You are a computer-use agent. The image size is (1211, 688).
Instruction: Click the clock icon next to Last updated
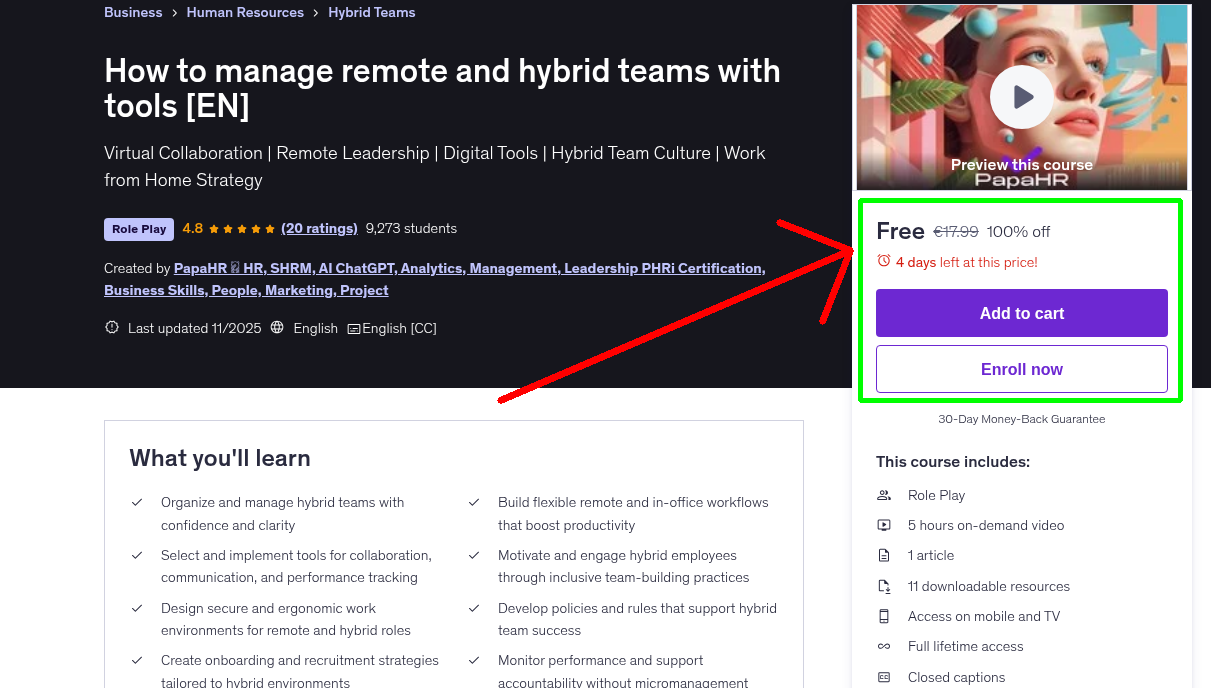pos(111,327)
